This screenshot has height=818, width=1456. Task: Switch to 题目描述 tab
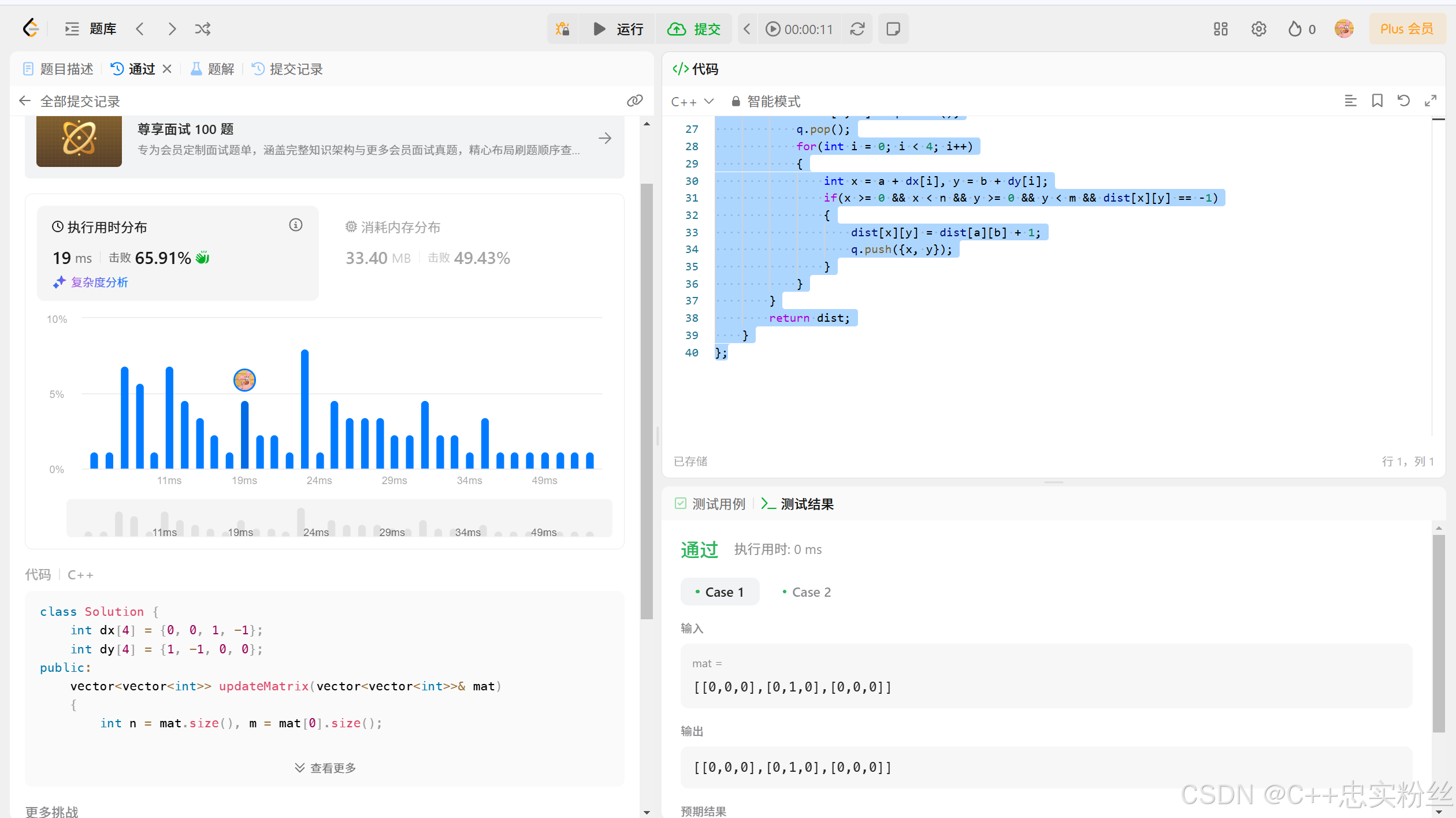tap(58, 69)
